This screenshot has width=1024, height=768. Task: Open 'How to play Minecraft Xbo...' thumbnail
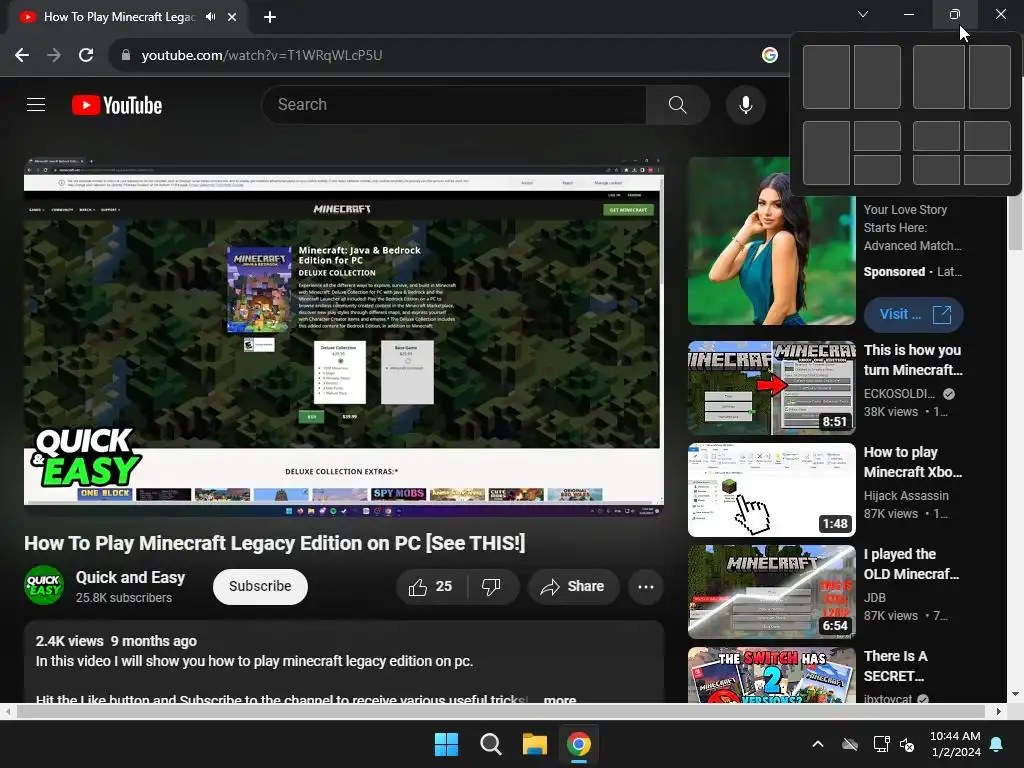tap(771, 490)
